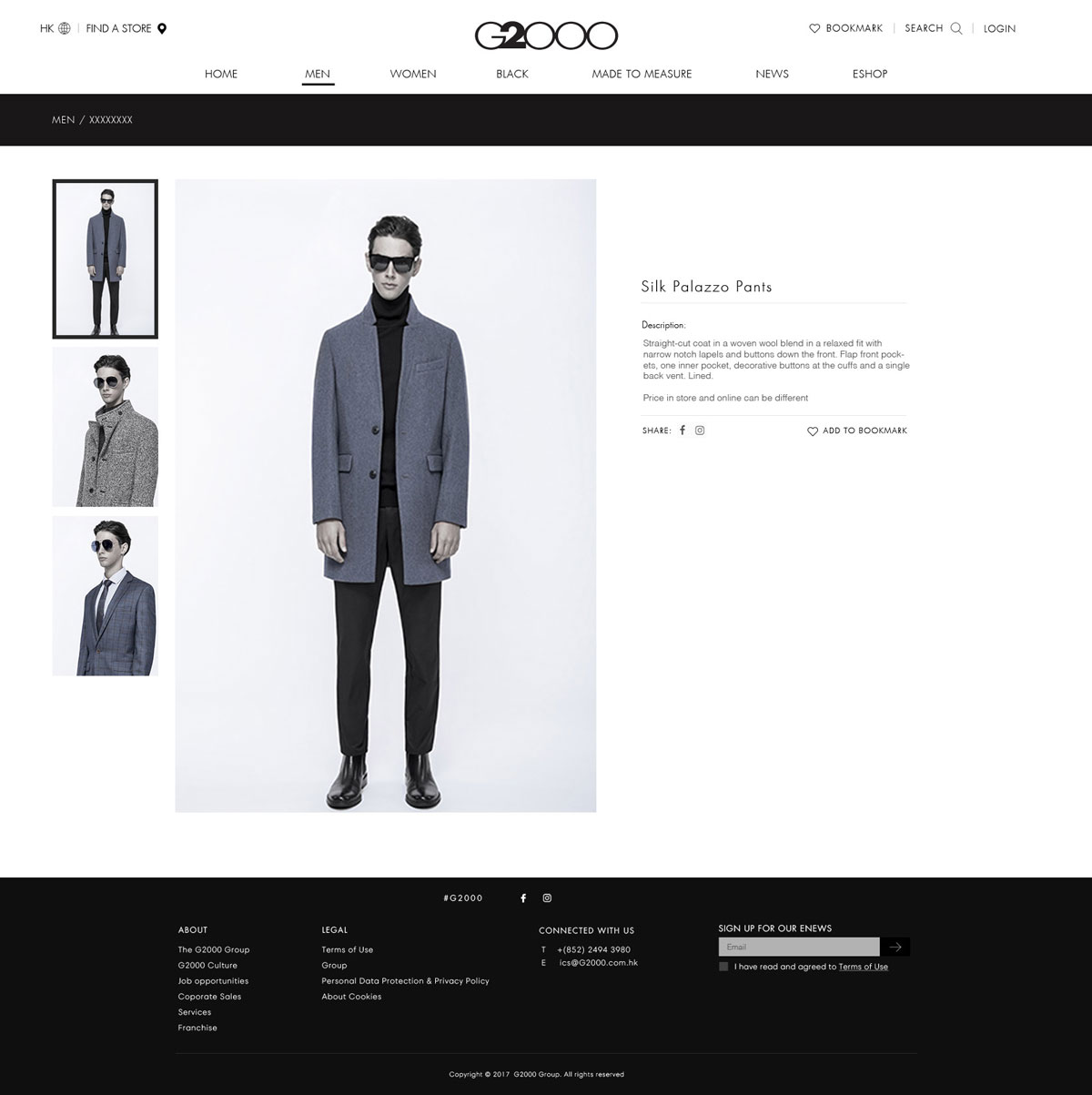Select the grey tweed coat thumbnail
This screenshot has width=1092, height=1095.
click(106, 427)
